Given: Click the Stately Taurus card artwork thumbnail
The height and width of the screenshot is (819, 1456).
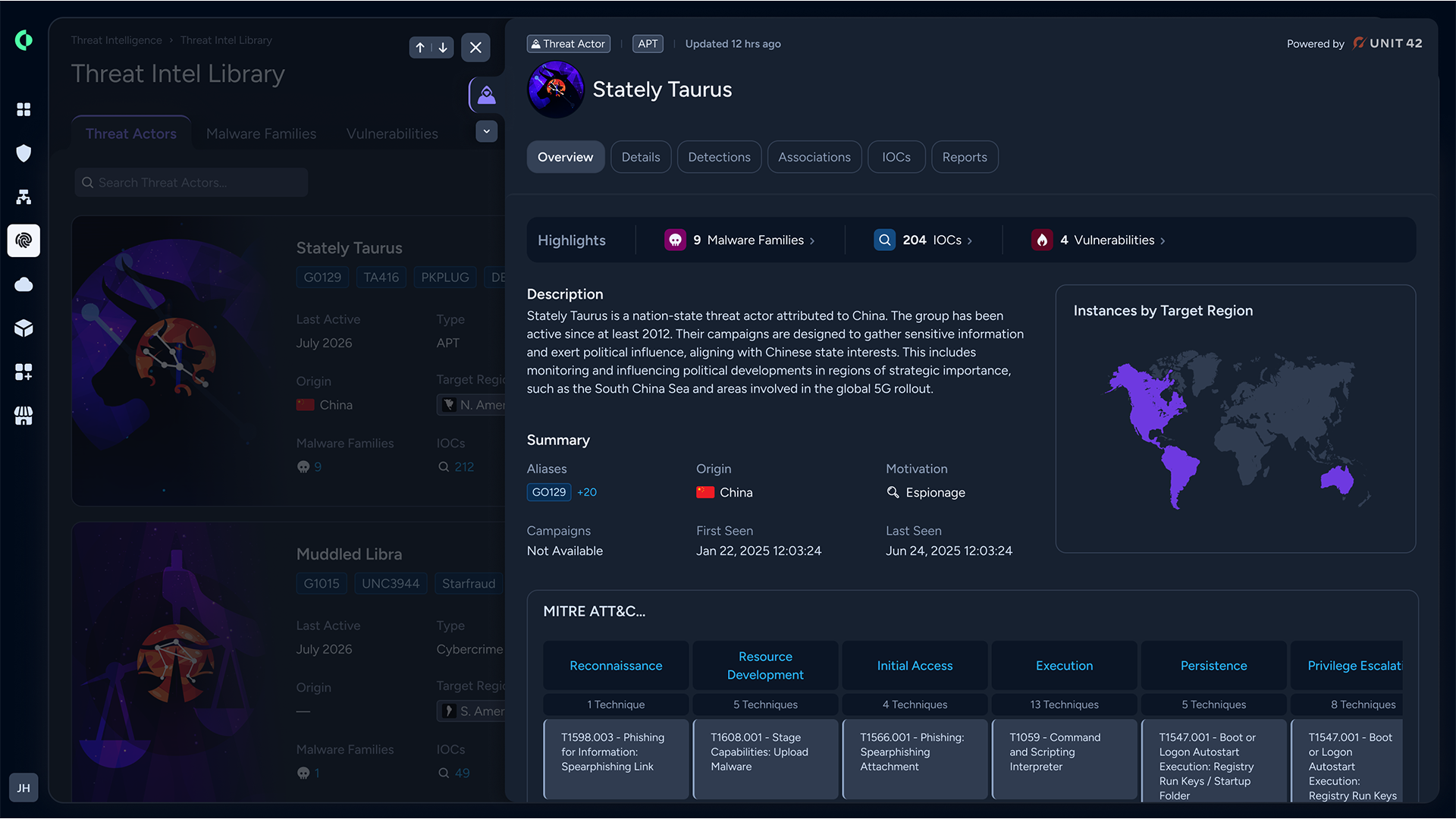Looking at the screenshot, I should tap(176, 360).
